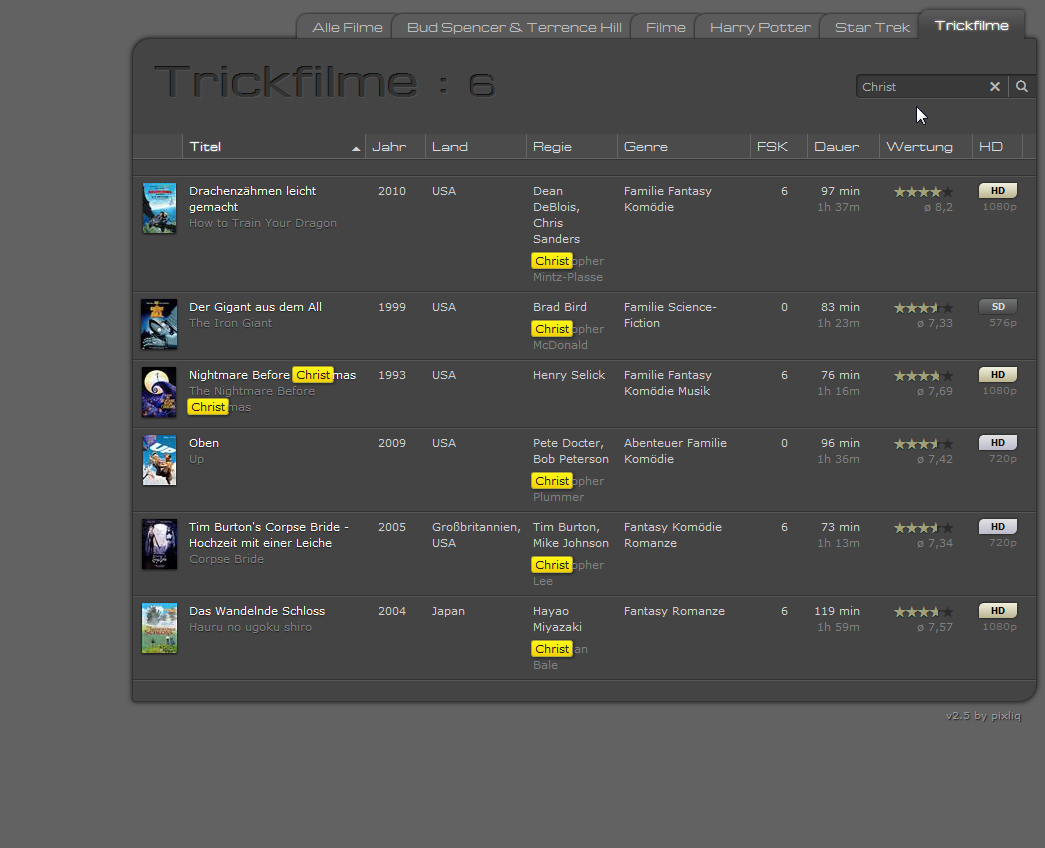Click the v2.5 by pixliq footer text
This screenshot has width=1045, height=848.
983,715
